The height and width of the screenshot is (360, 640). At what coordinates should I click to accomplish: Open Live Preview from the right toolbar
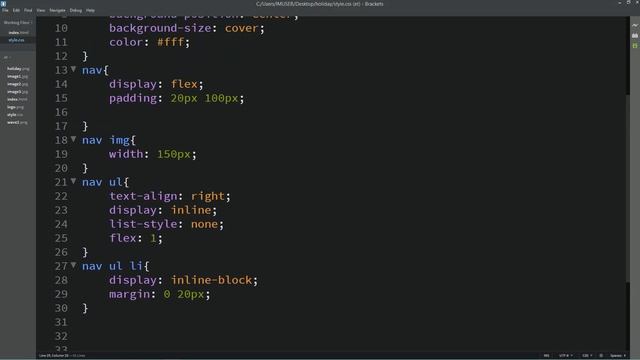635,25
